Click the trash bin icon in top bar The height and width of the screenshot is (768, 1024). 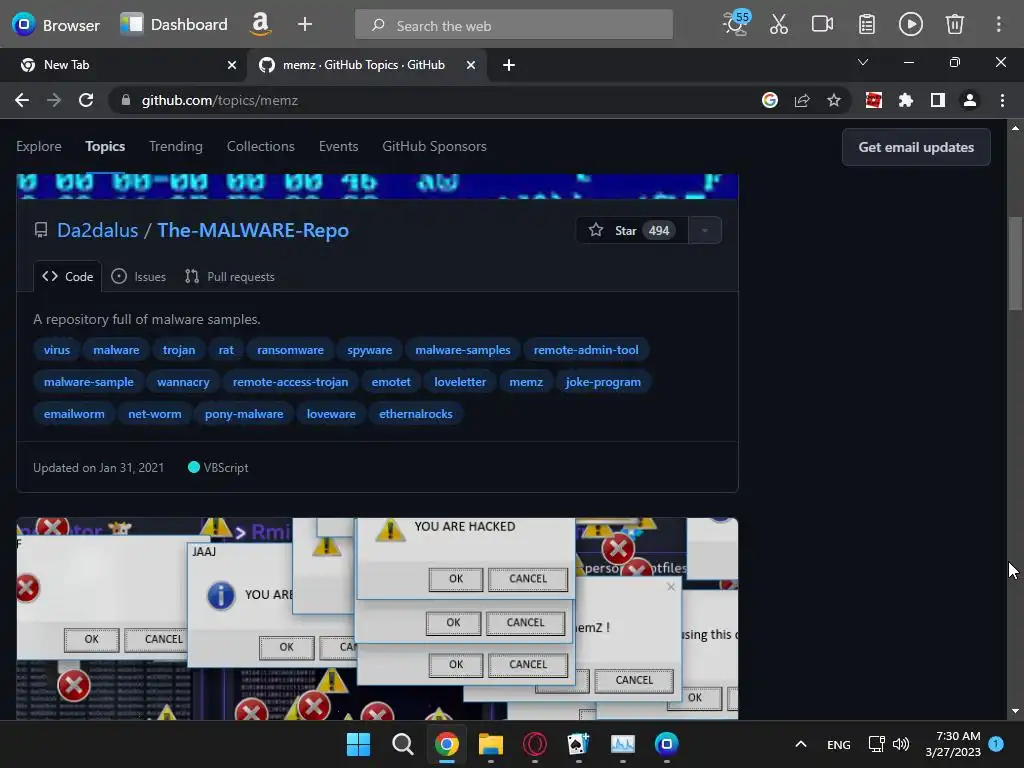pos(954,24)
